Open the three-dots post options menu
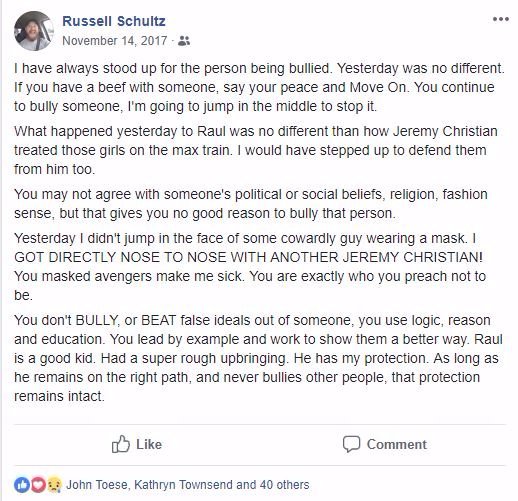Screen dimensions: 518x501 tap(501, 19)
